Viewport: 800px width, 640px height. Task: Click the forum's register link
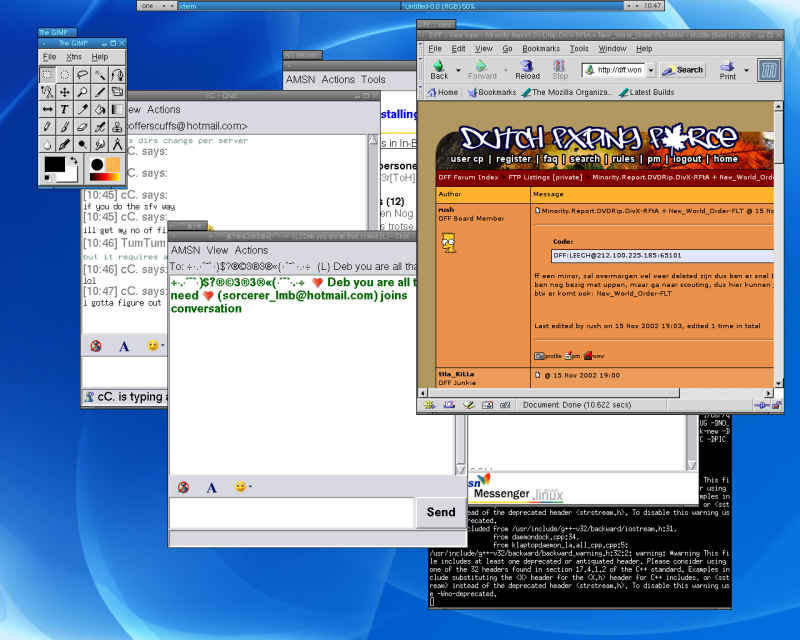(x=513, y=159)
